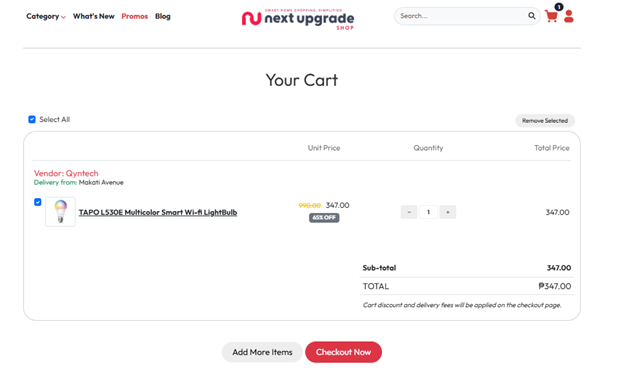624x375 pixels.
Task: Click the Quantity column header
Action: 428,148
